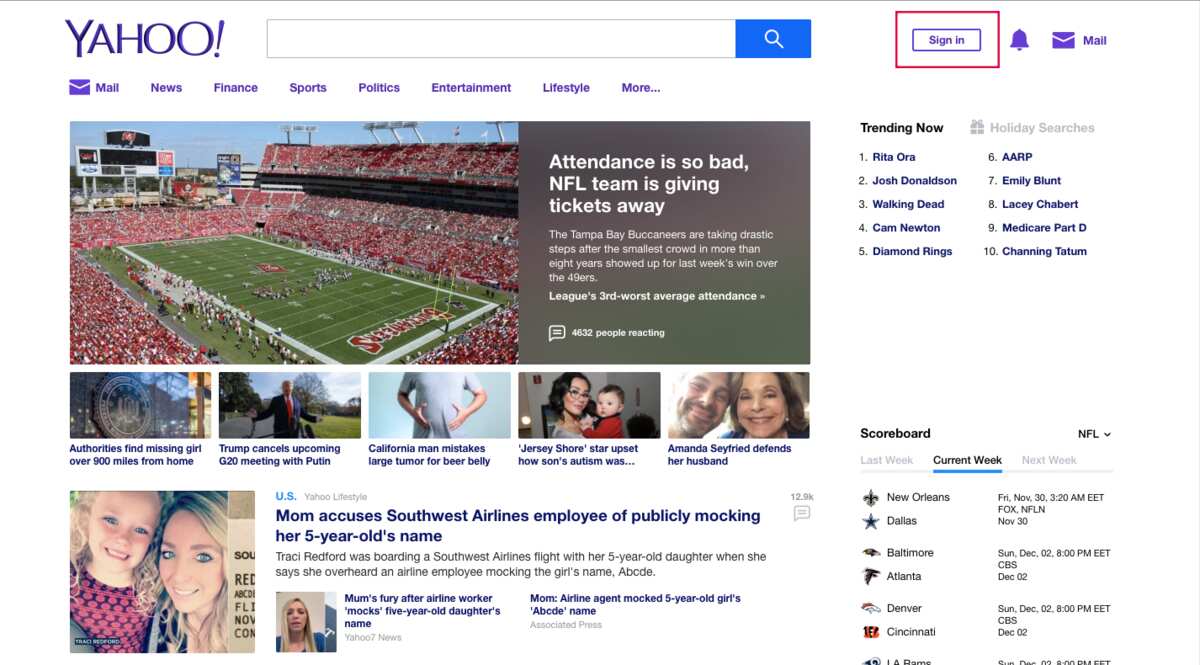1200x665 pixels.
Task: Open Mum's fury after airline worker link
Action: coord(422,611)
